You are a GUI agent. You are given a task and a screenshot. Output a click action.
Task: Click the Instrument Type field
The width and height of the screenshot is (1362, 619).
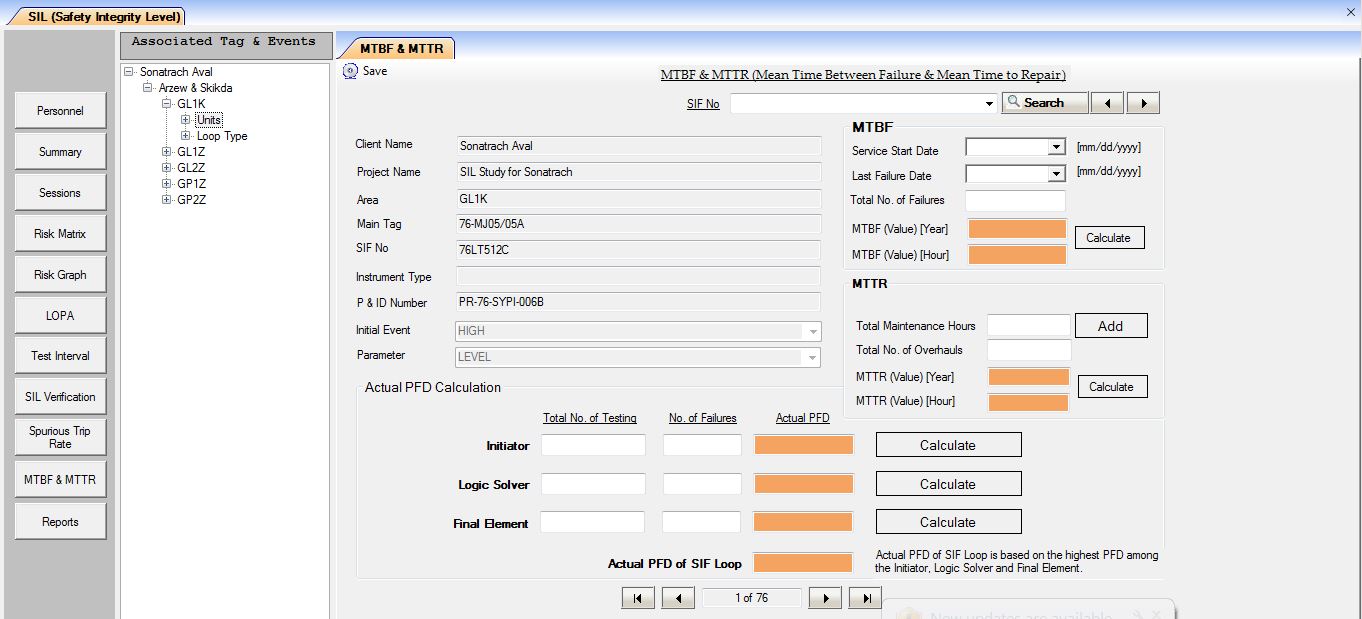[x=638, y=277]
